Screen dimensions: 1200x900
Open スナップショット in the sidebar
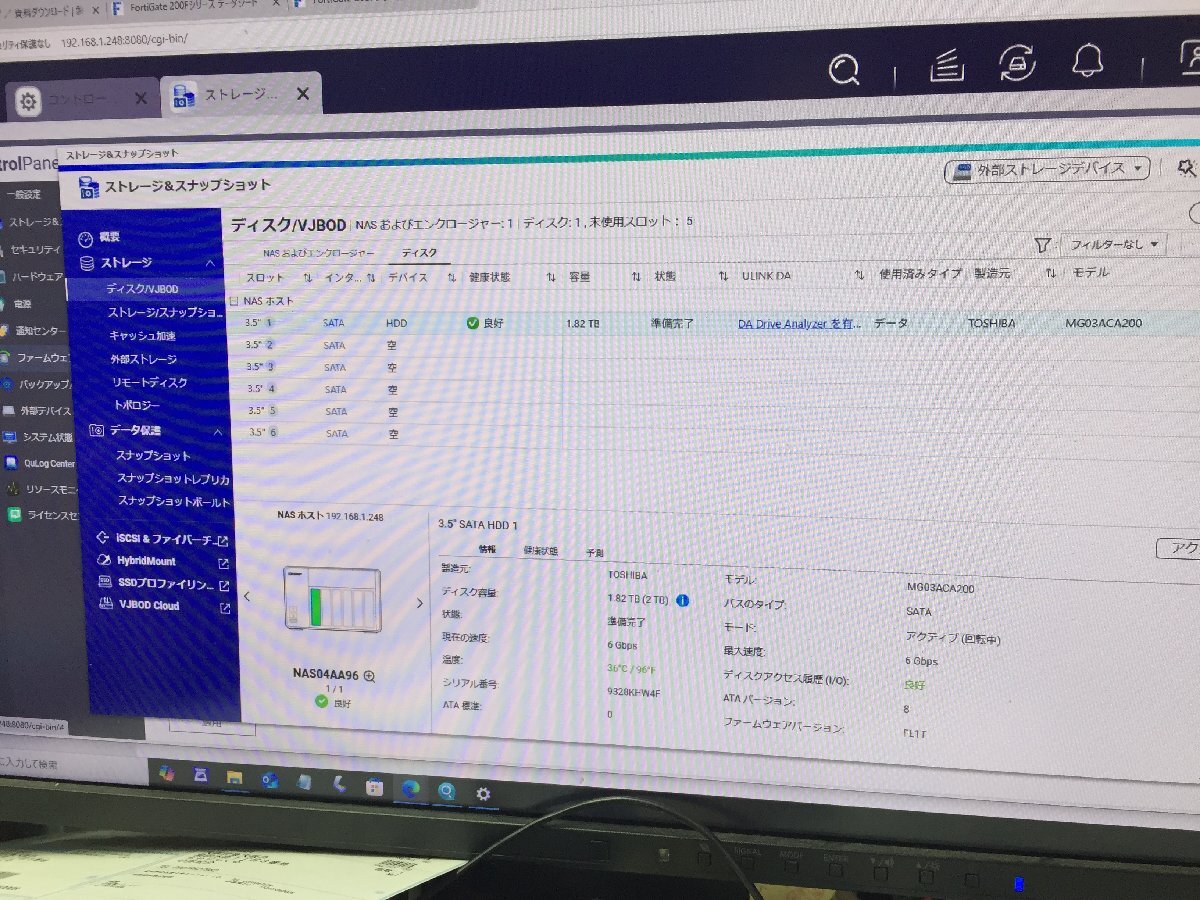tap(154, 455)
